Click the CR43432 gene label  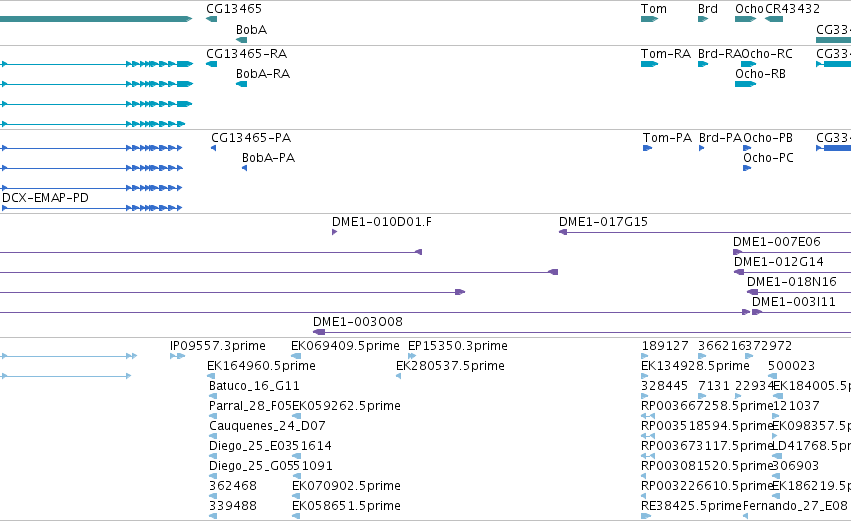(x=792, y=9)
